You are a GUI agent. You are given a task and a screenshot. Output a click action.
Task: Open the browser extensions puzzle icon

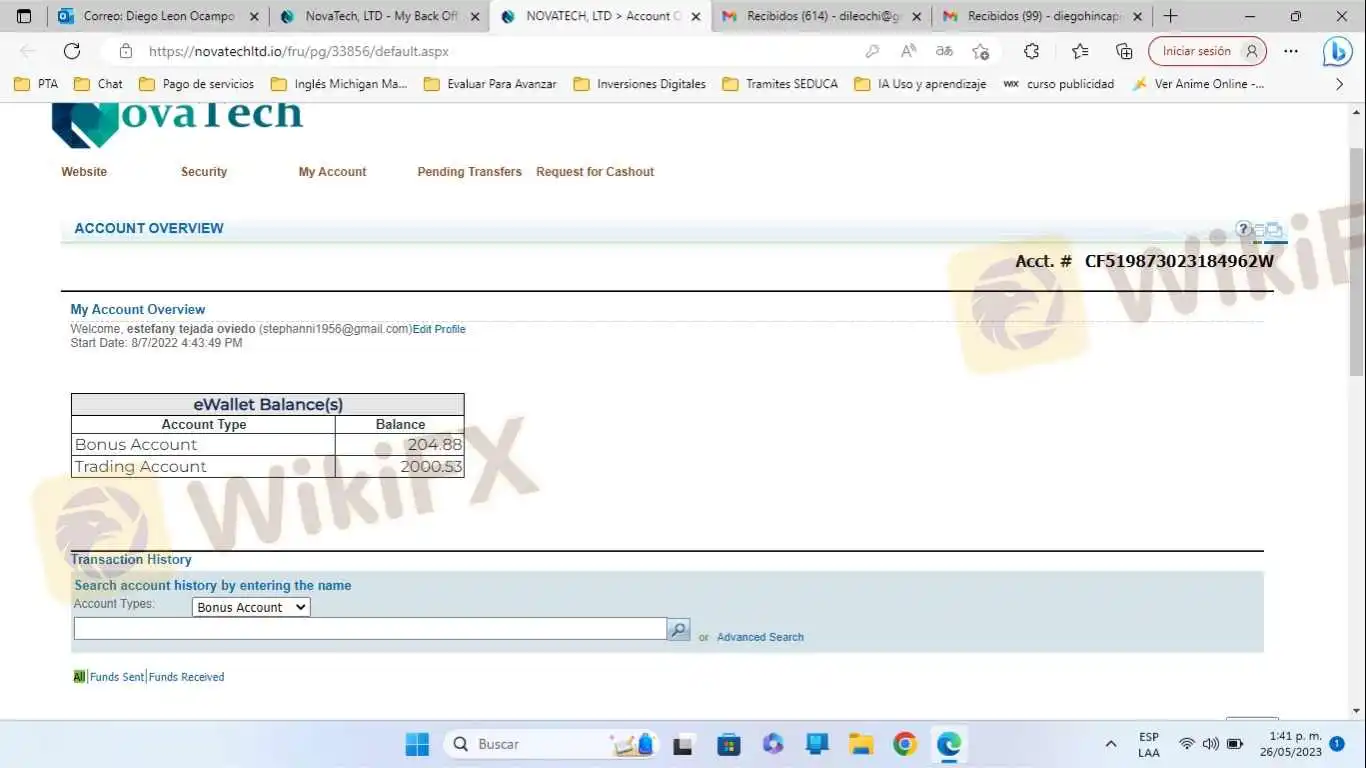click(x=1031, y=51)
